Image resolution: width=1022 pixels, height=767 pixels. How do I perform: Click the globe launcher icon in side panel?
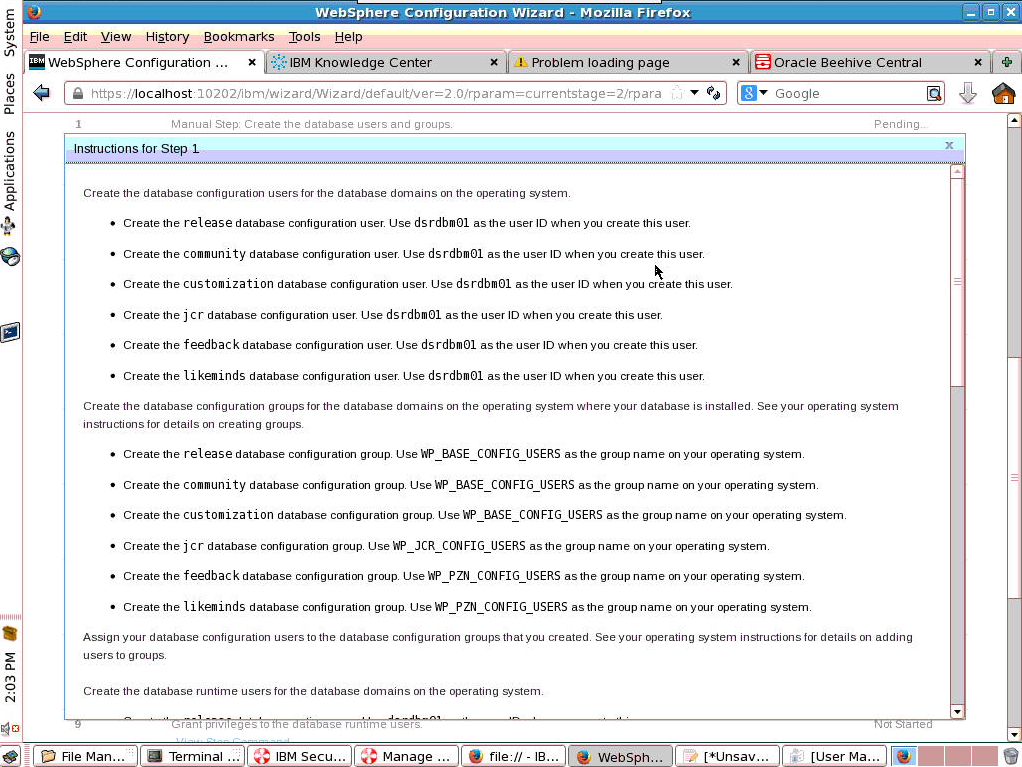[10, 257]
